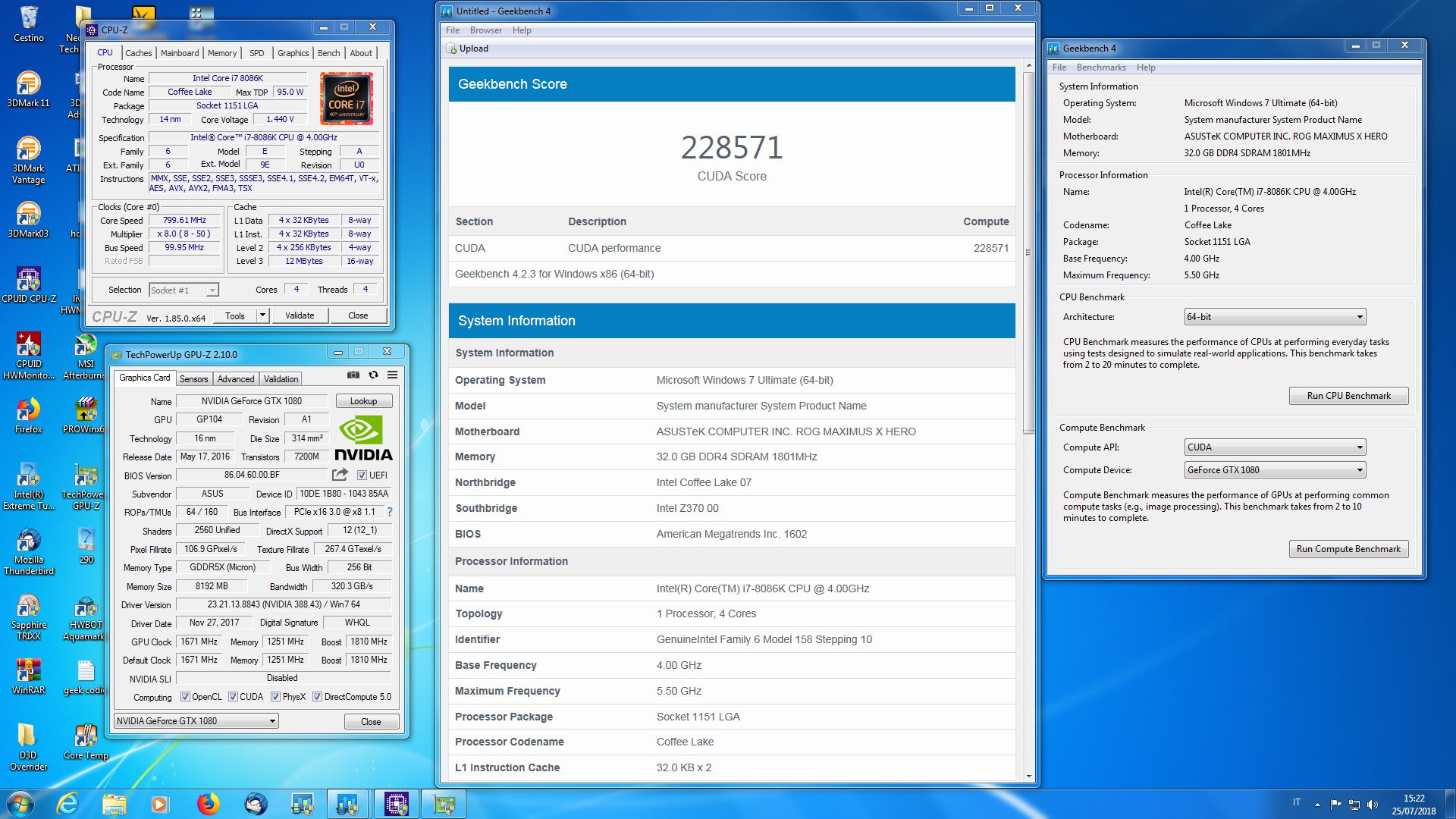Click scrollbar down arrow in Geekbench results
This screenshot has width=1456, height=819.
point(1028,776)
